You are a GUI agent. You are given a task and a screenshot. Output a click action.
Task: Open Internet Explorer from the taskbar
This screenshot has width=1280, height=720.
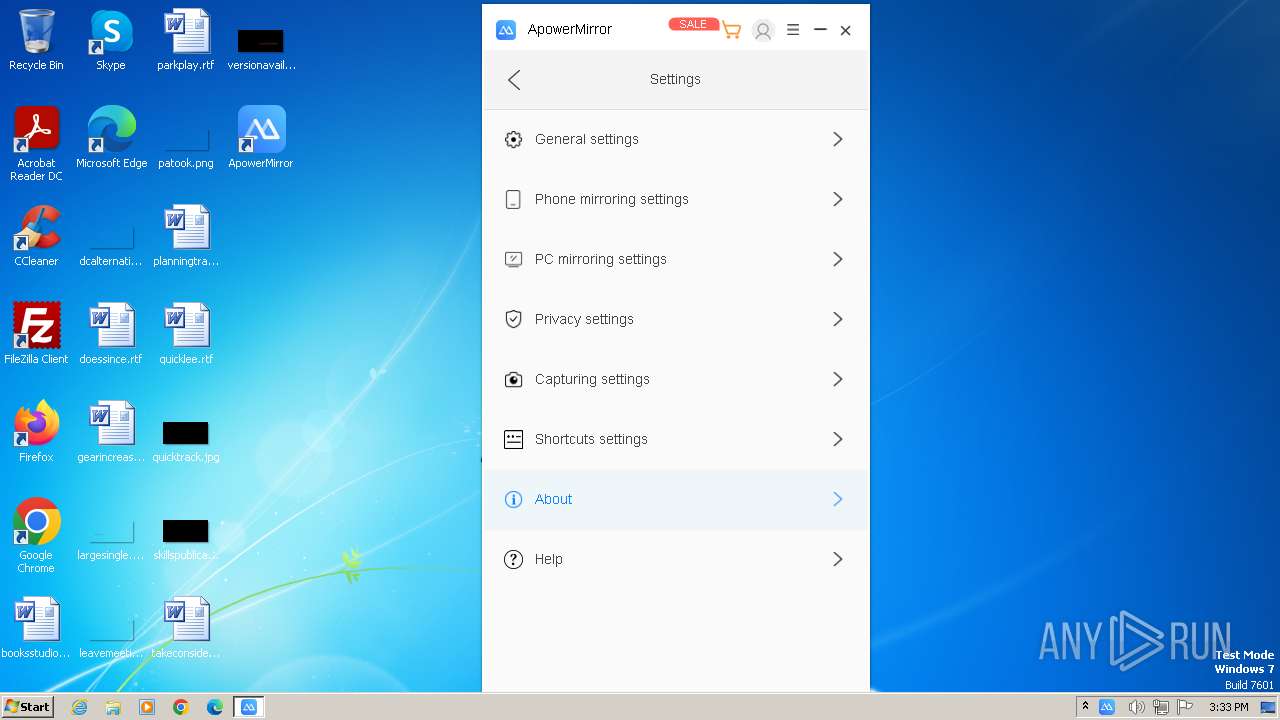coord(79,707)
